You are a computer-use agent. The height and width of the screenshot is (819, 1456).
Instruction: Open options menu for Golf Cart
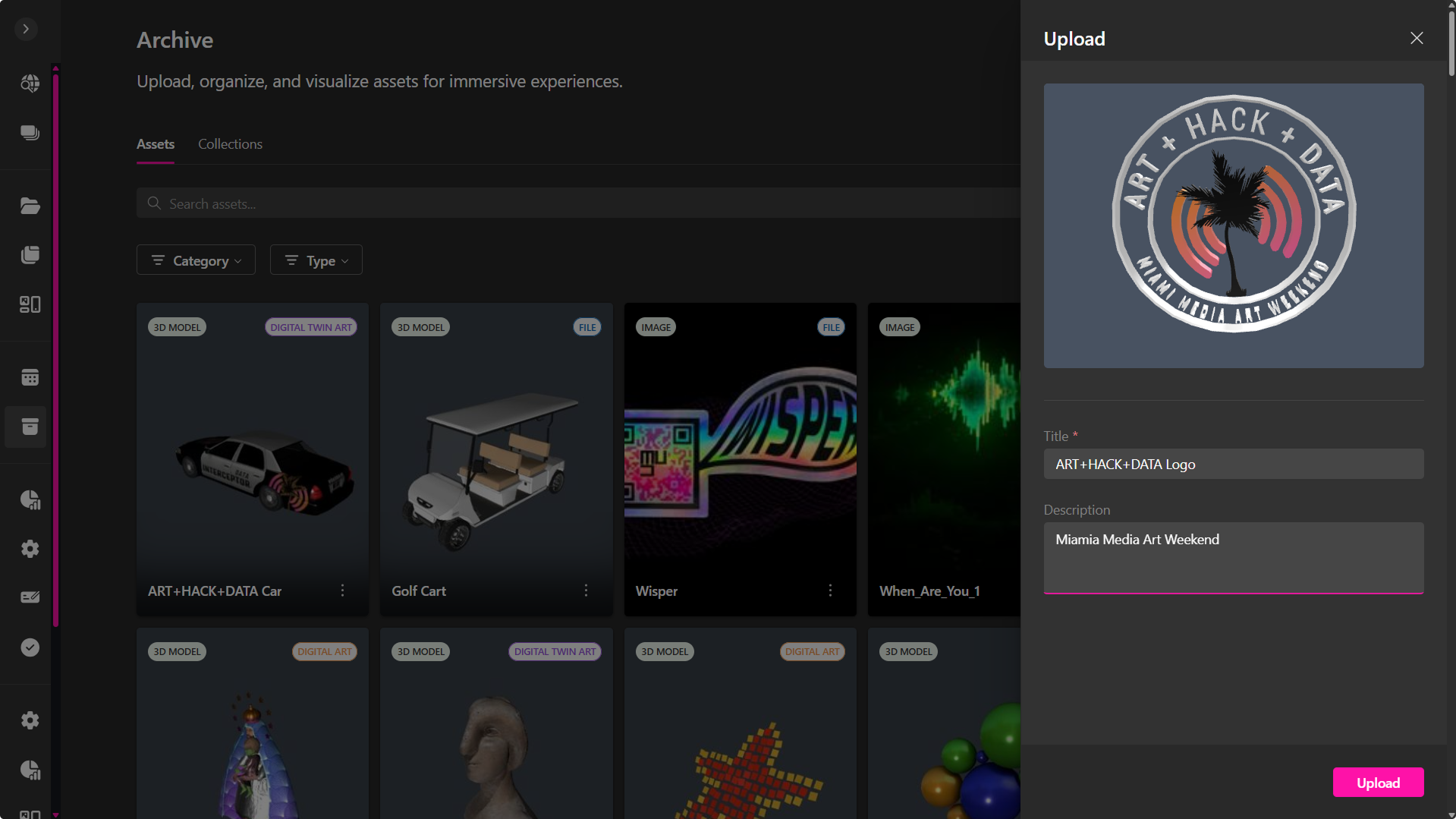[586, 591]
